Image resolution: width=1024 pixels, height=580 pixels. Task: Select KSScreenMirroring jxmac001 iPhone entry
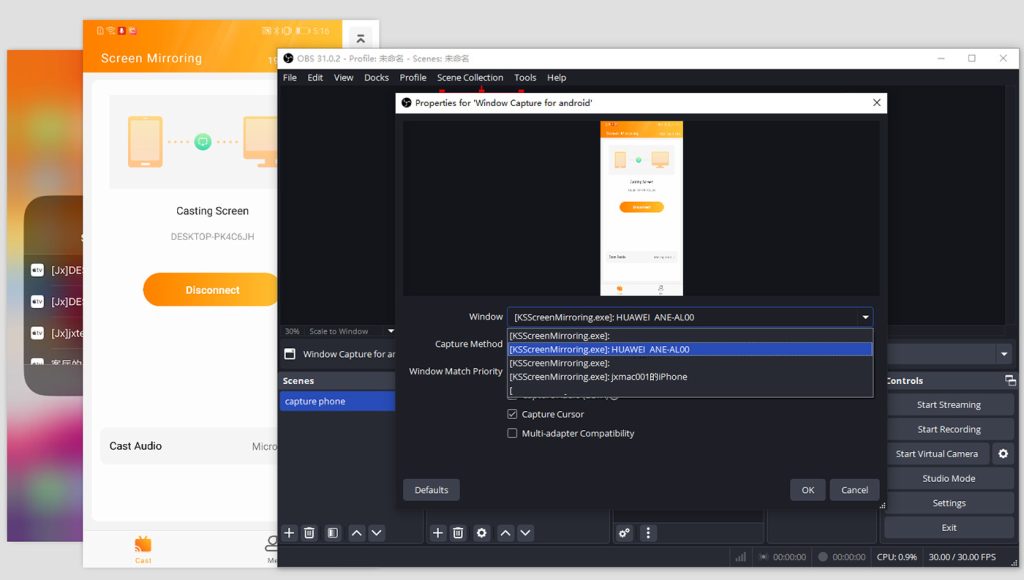pos(690,377)
